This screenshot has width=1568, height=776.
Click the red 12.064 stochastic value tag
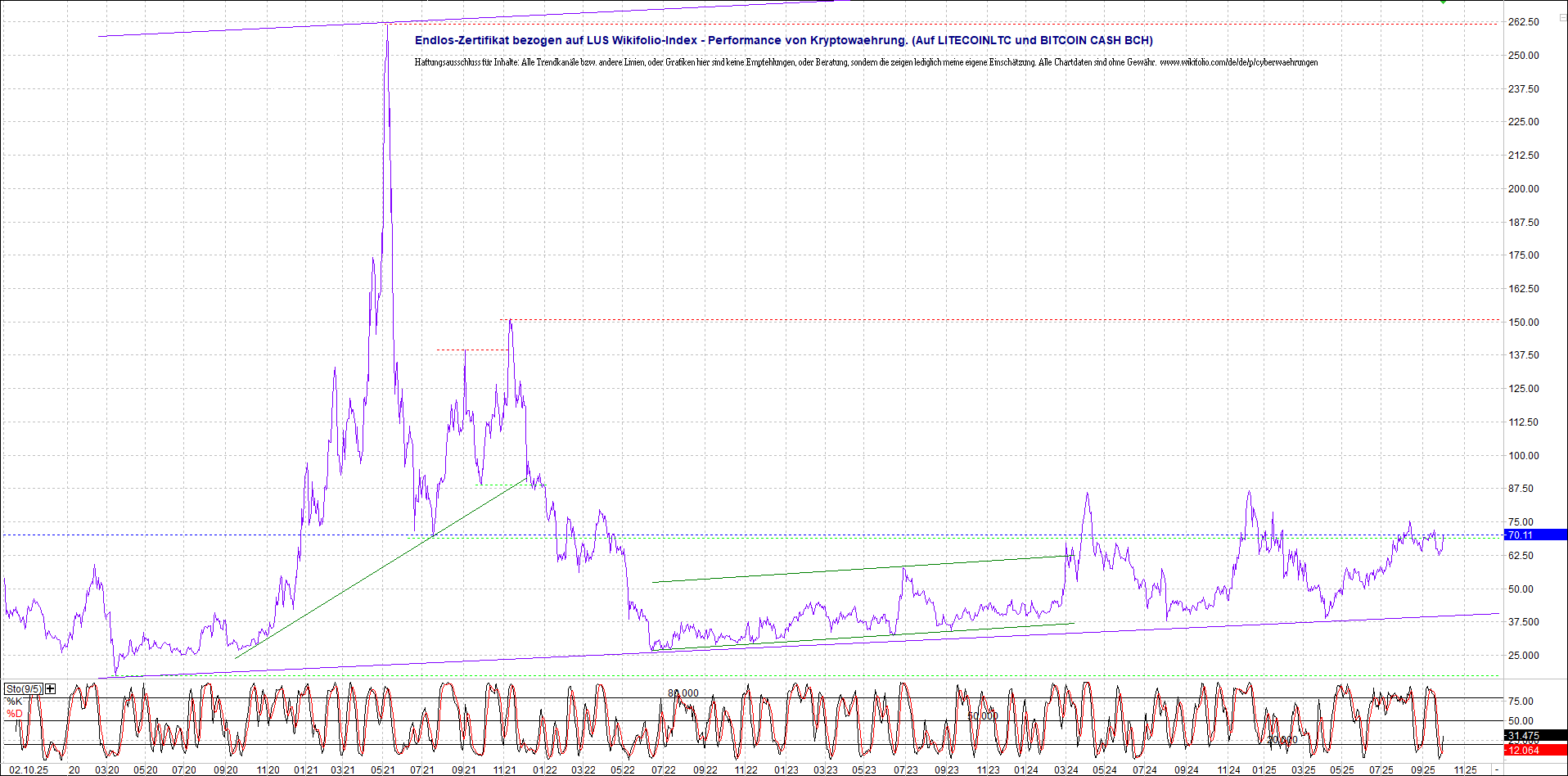(x=1534, y=750)
